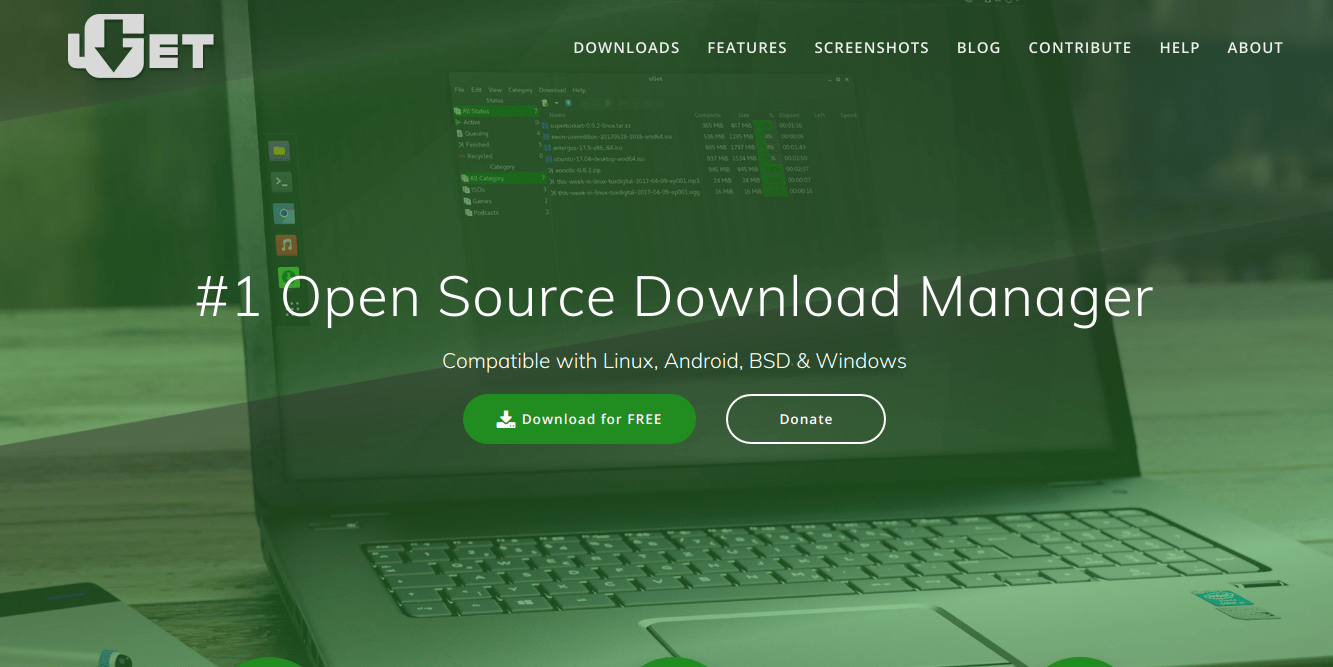Go to Screenshots section
Screen dimensions: 1333x667
coord(871,48)
